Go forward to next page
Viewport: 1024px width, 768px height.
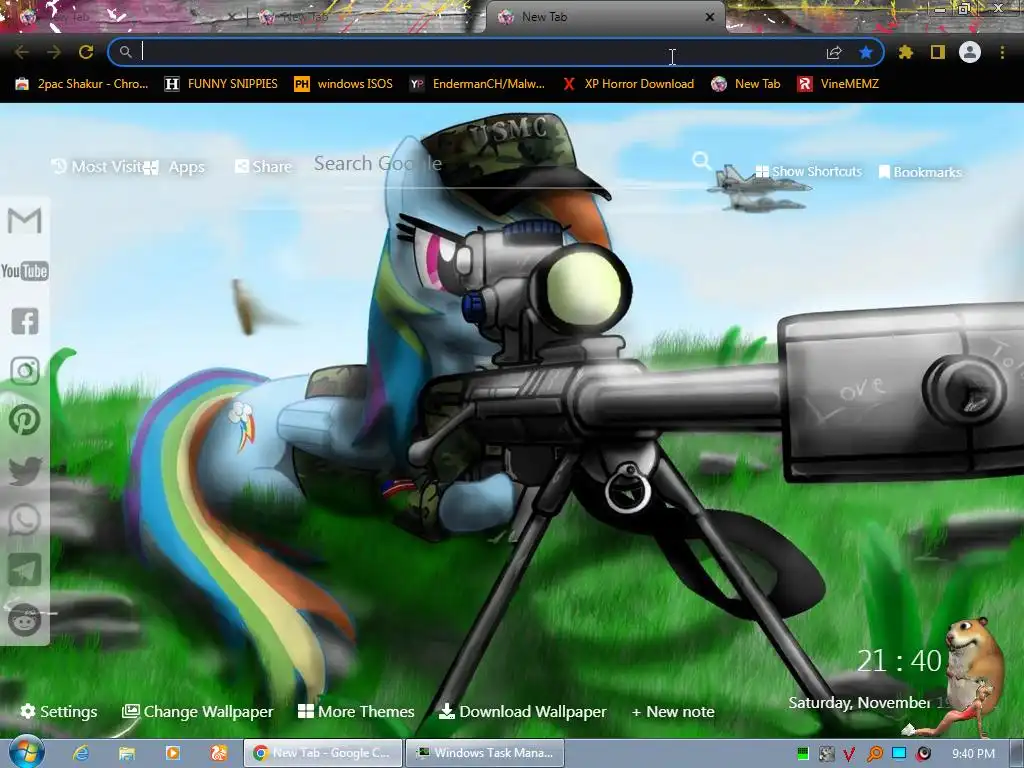tap(54, 52)
